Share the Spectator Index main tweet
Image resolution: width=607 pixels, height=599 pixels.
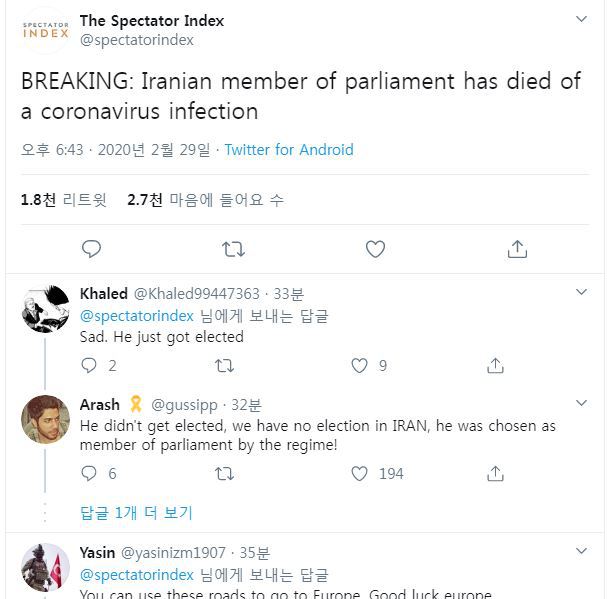517,249
